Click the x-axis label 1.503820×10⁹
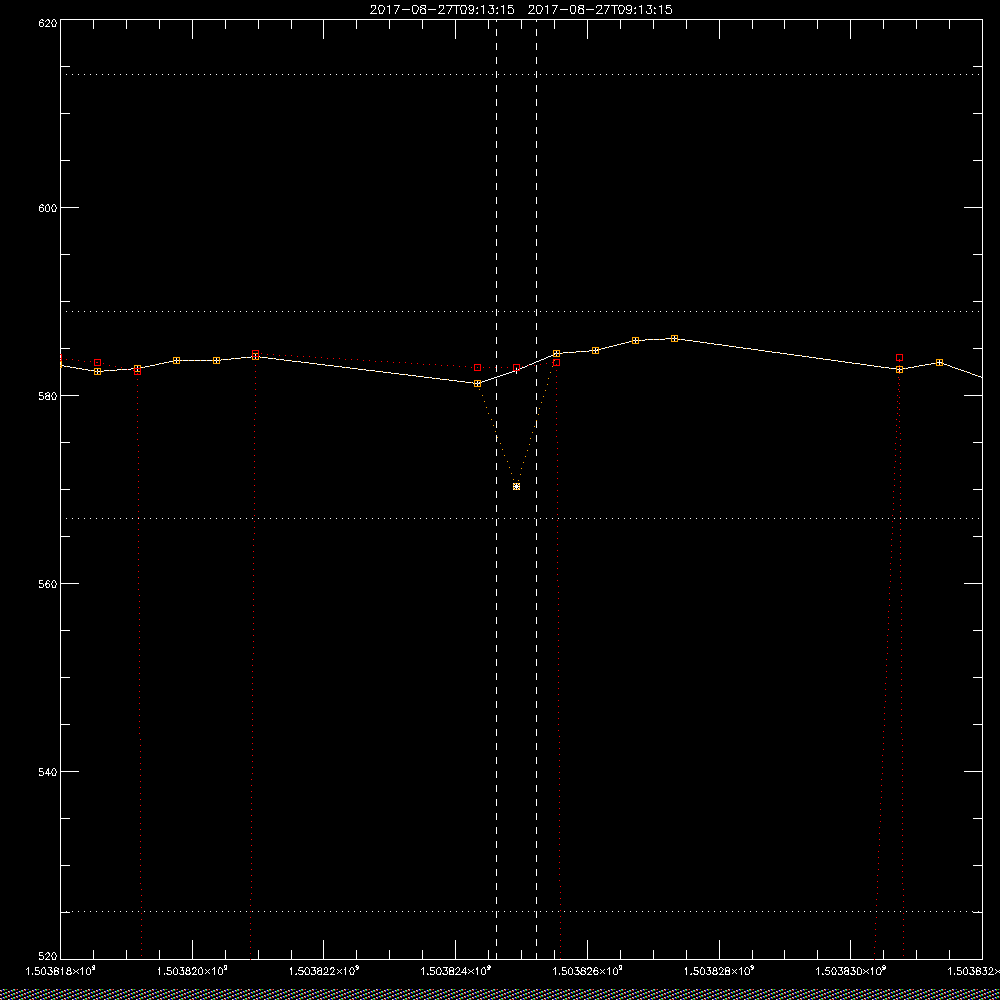 (192, 971)
